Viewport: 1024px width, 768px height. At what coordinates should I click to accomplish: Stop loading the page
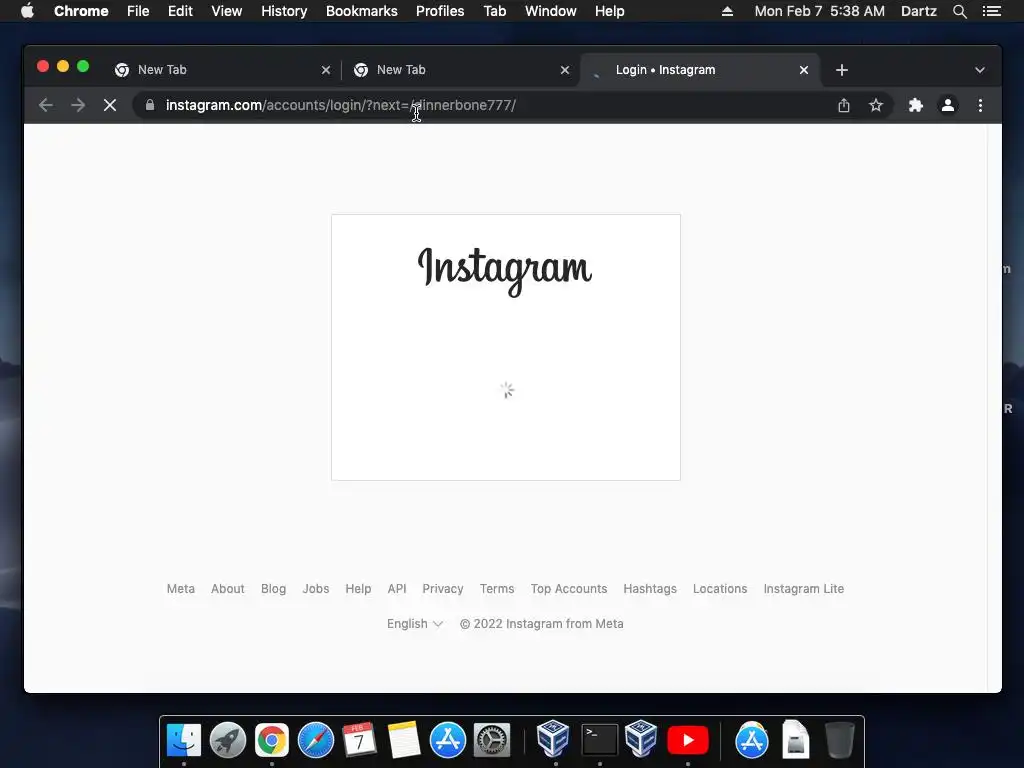pos(110,105)
